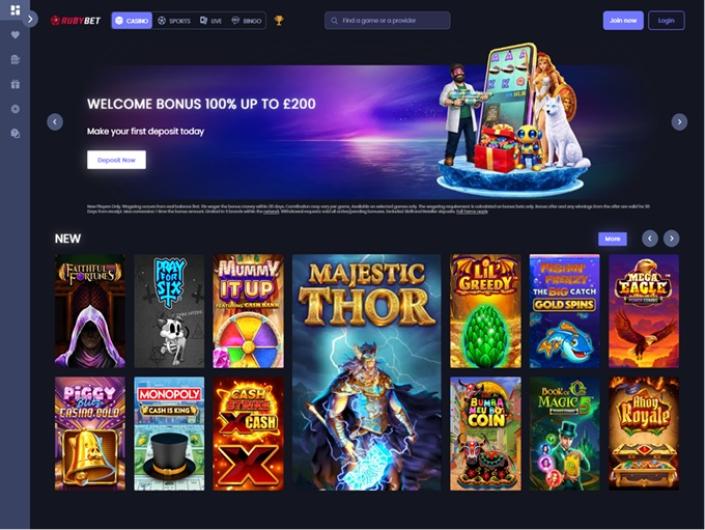Open the trophy tournaments icon
This screenshot has height=530, width=705.
[279, 20]
